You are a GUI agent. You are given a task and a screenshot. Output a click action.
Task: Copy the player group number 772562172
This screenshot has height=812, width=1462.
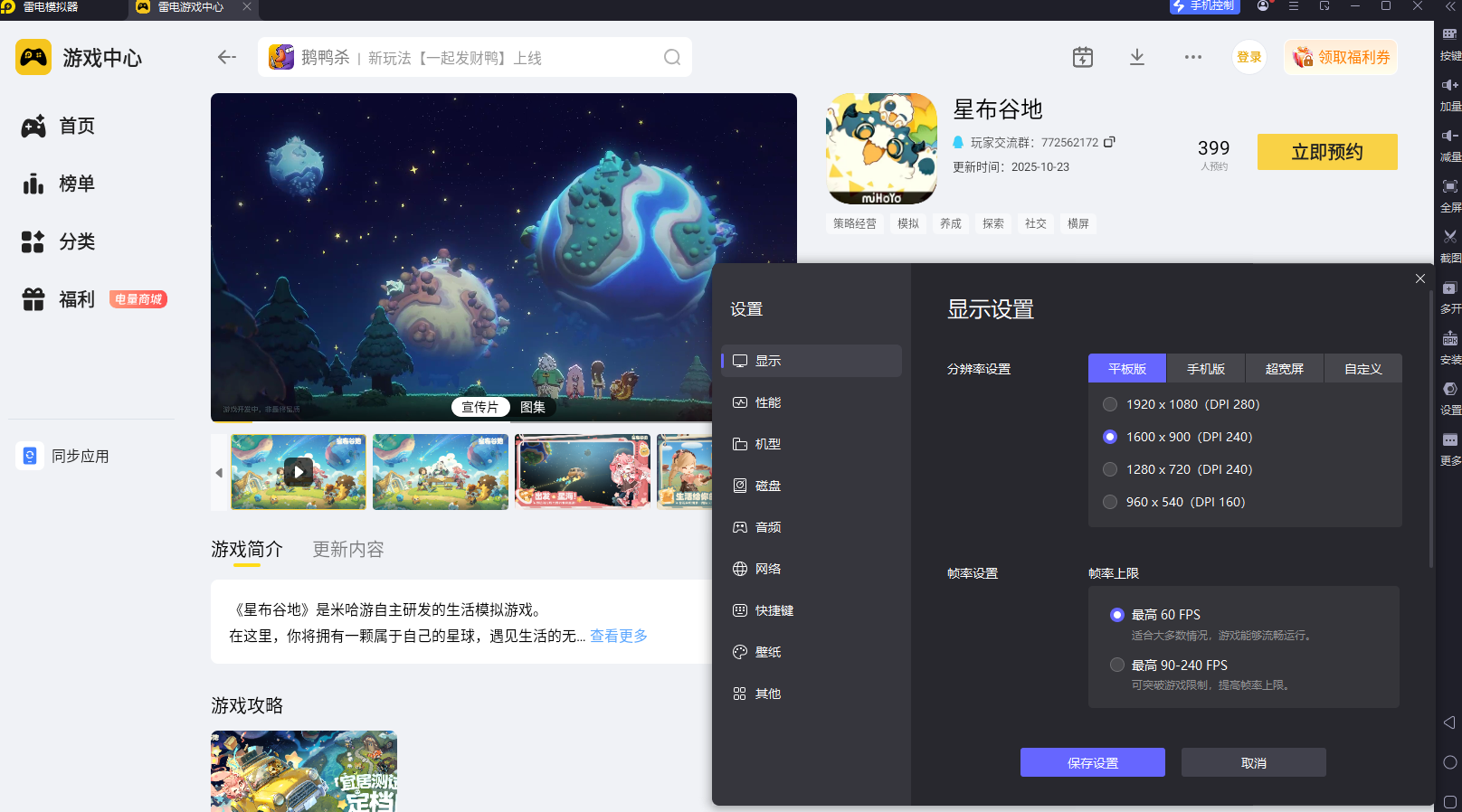(x=1110, y=142)
